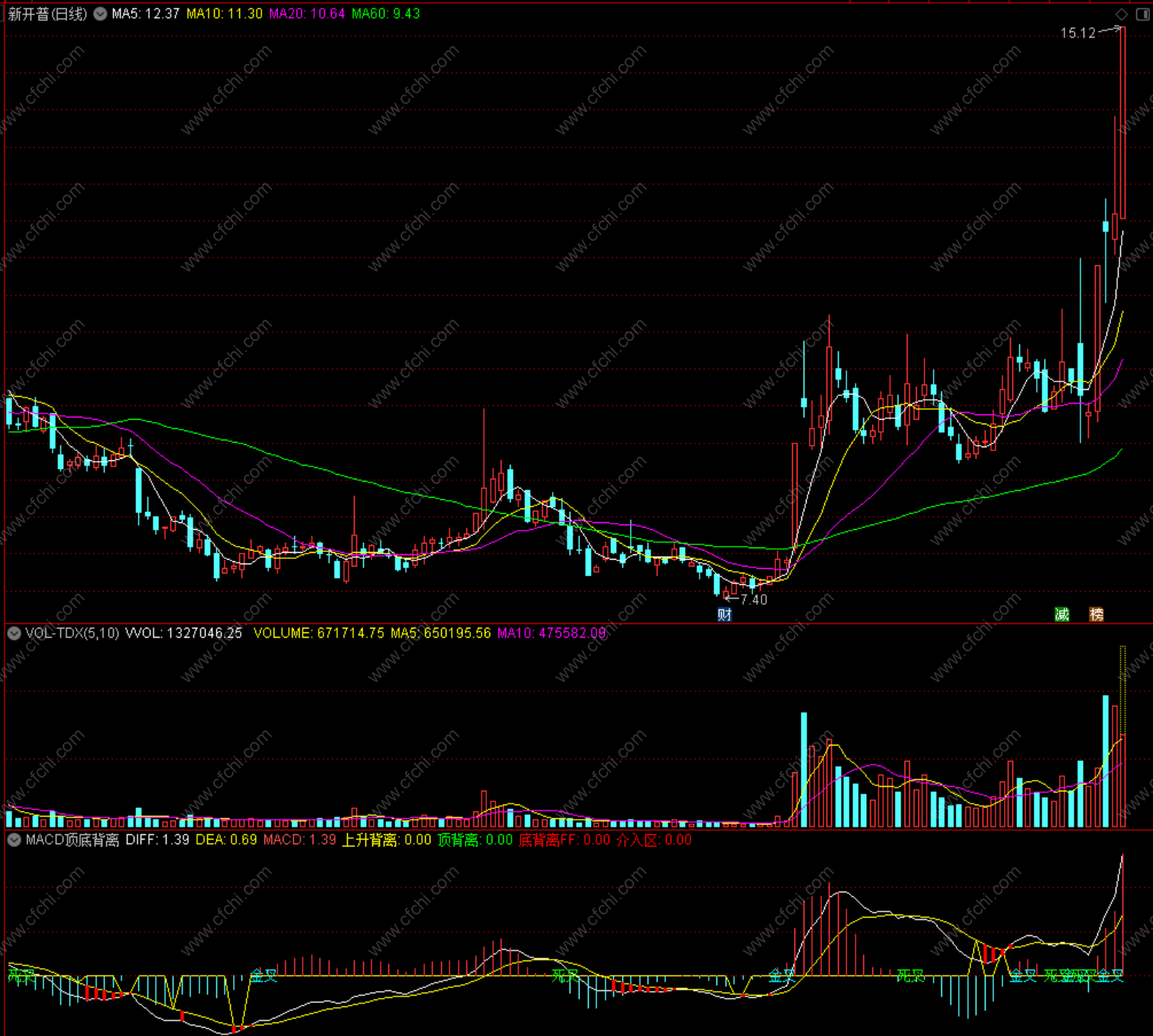Viewport: 1153px width, 1036px height.
Task: Click the diamond icon at chart top-right
Action: pos(1122,14)
